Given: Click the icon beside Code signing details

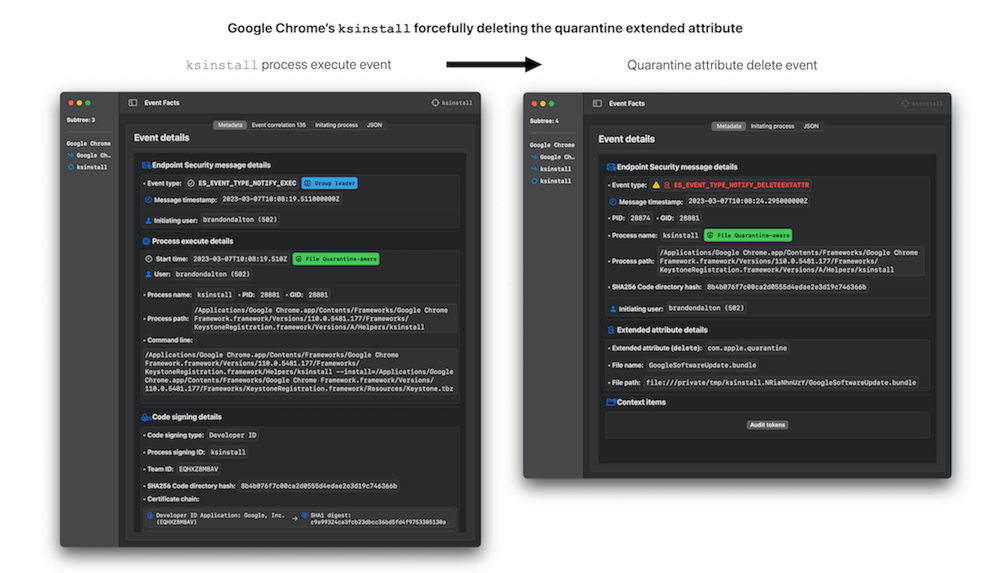Looking at the screenshot, I should point(145,417).
